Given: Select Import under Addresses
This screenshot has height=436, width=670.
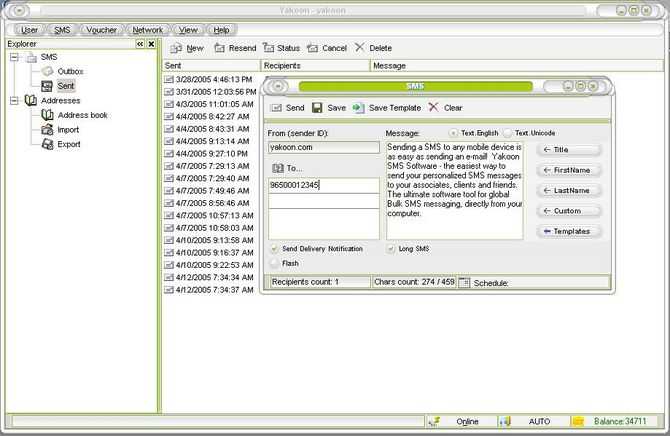Looking at the screenshot, I should pyautogui.click(x=68, y=130).
